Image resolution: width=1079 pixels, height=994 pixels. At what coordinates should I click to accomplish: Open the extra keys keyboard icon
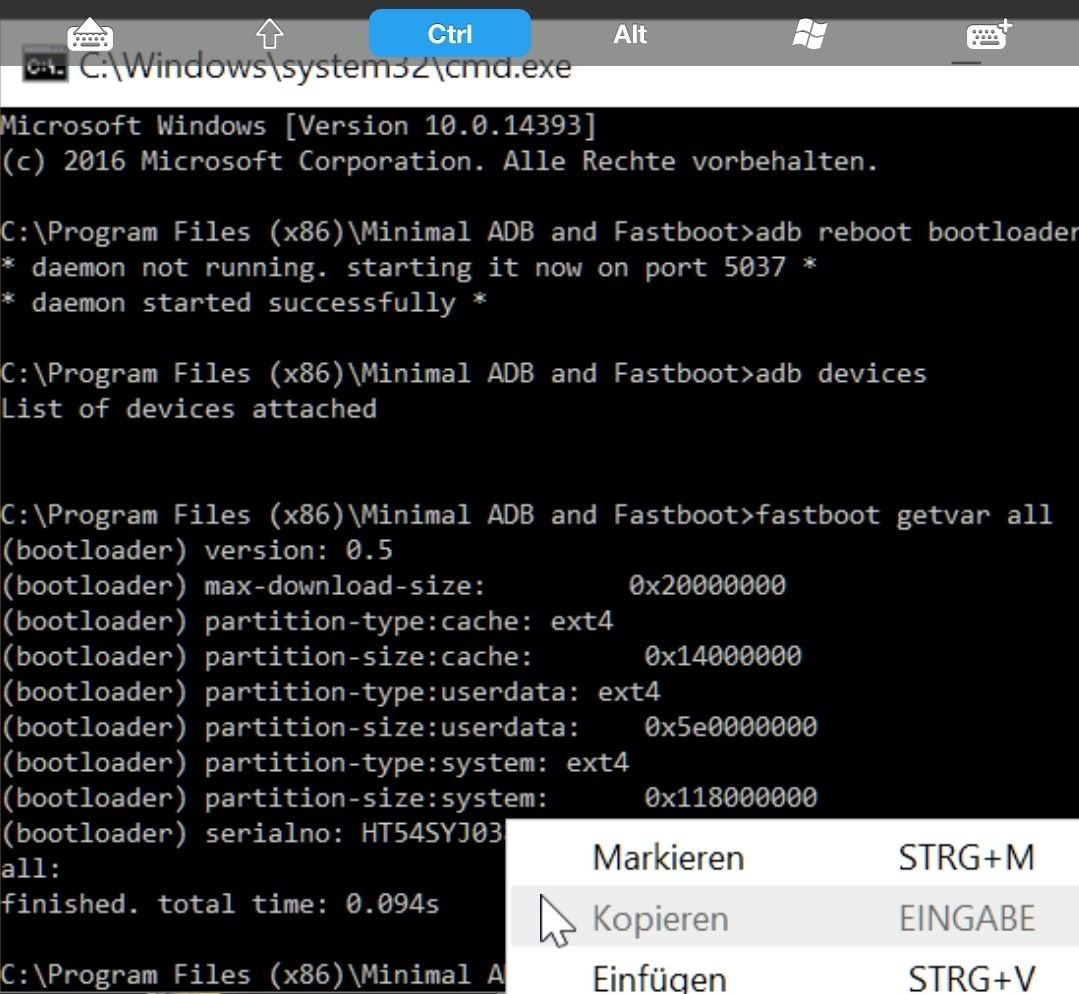(989, 34)
